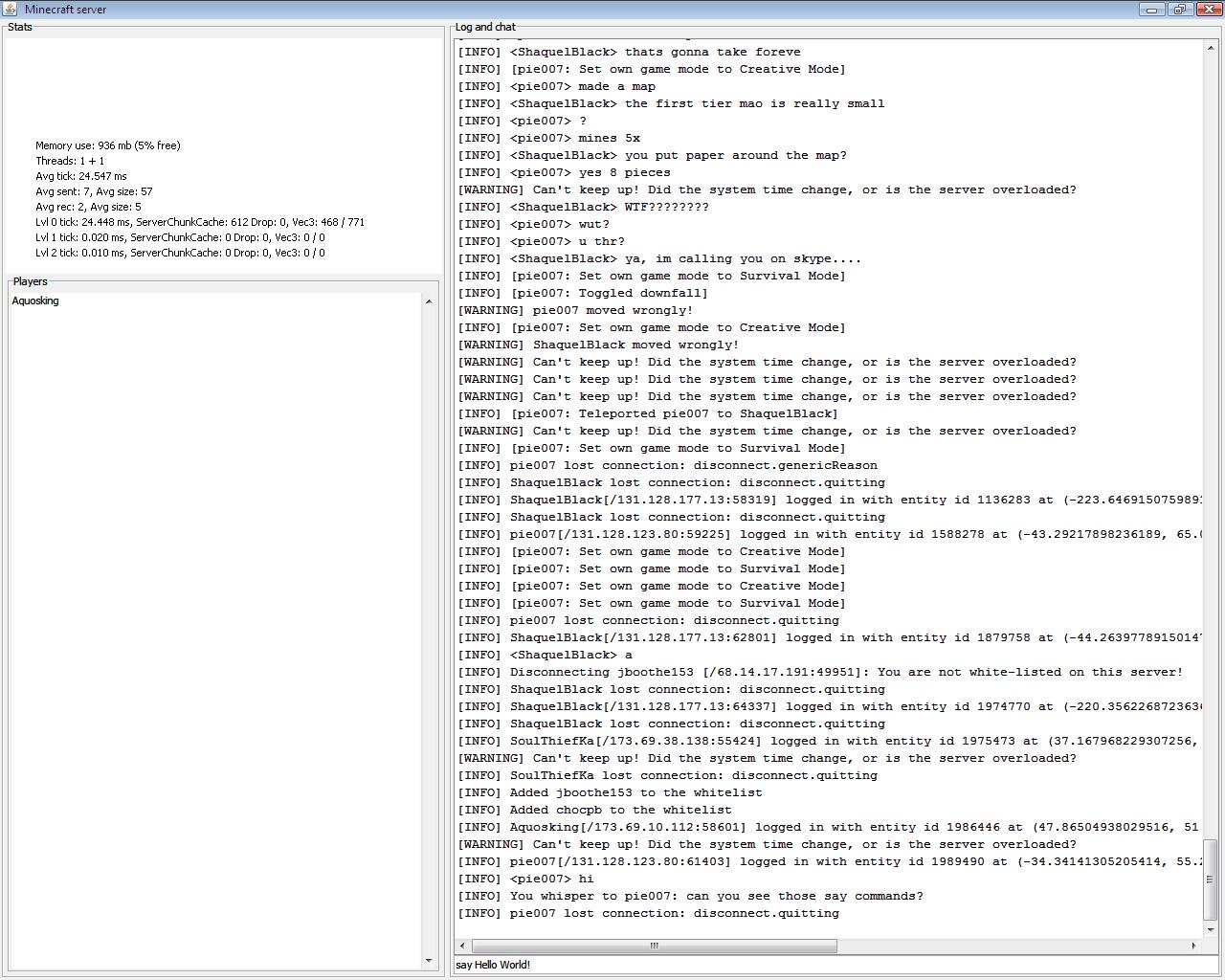Click the '<pie007> made a map' log line
Screen dimensions: 1225x980
point(557,86)
